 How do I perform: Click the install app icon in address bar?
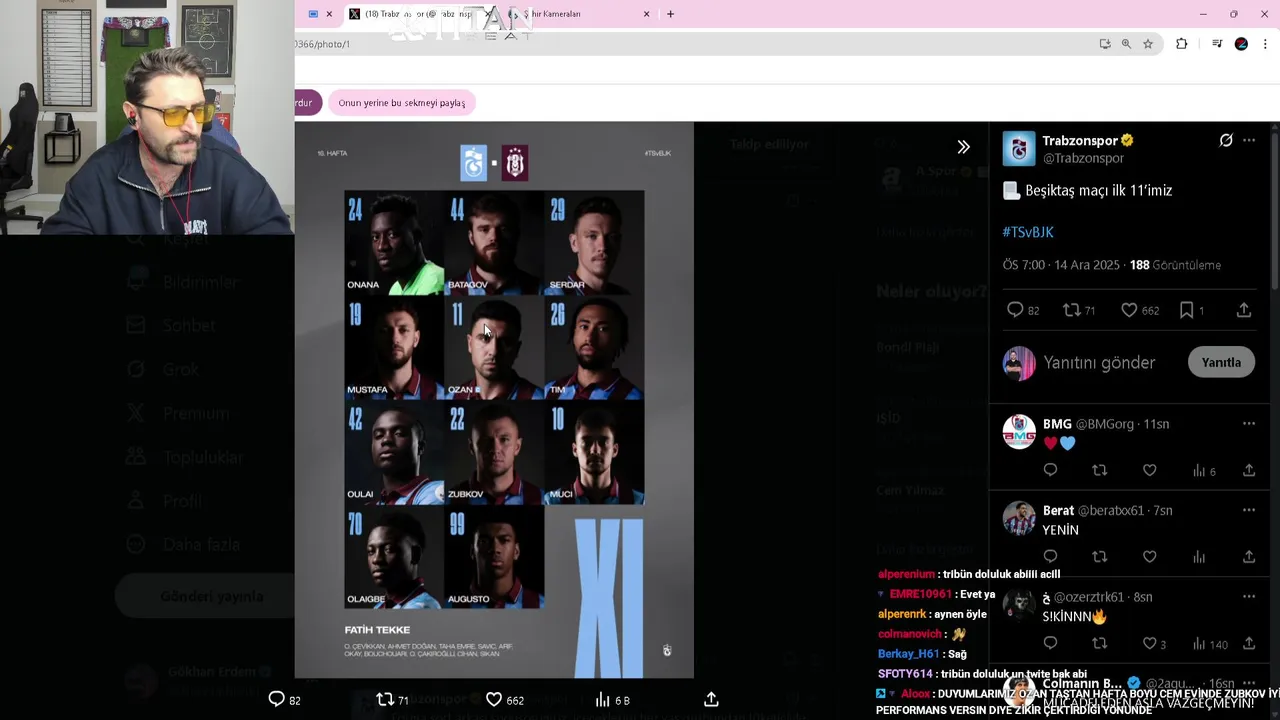[x=1104, y=44]
